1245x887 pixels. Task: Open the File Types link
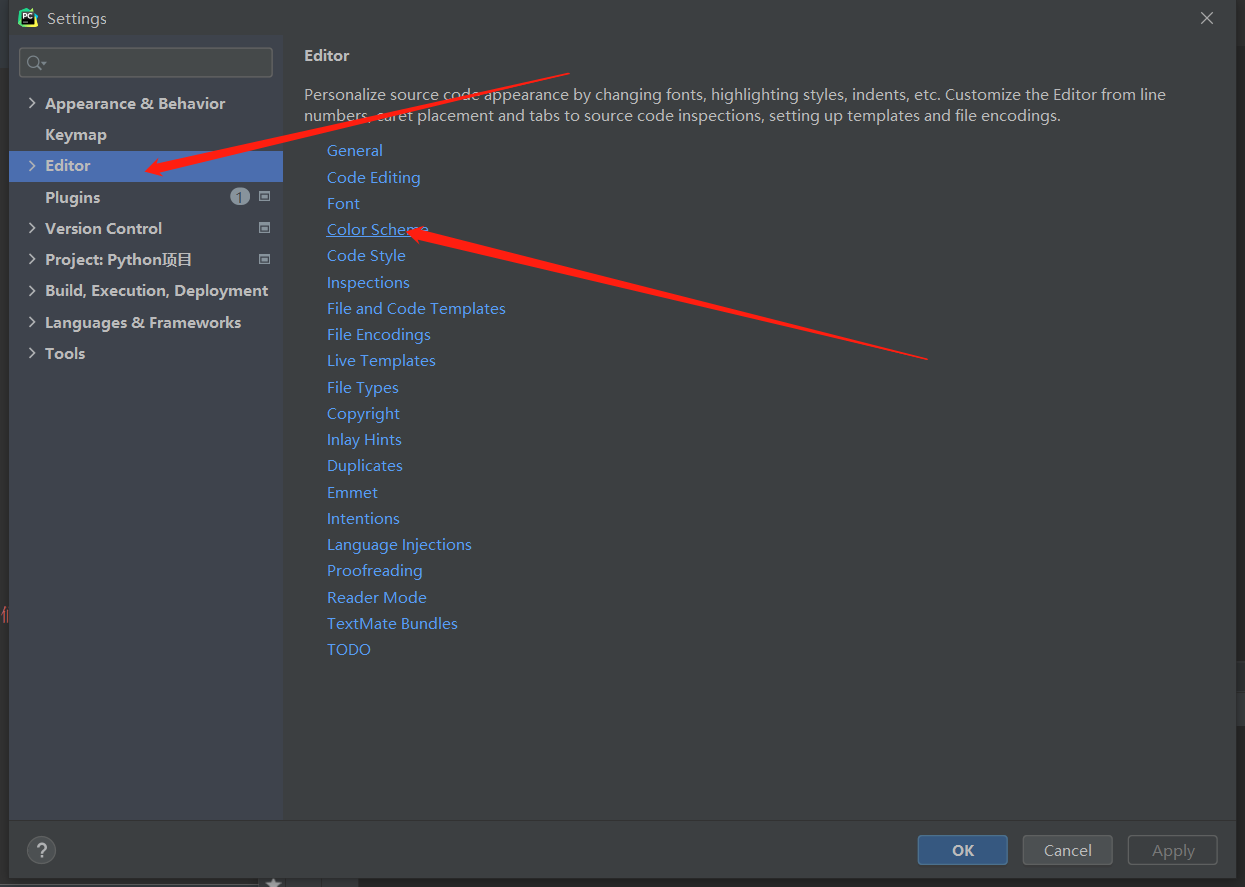coord(362,387)
